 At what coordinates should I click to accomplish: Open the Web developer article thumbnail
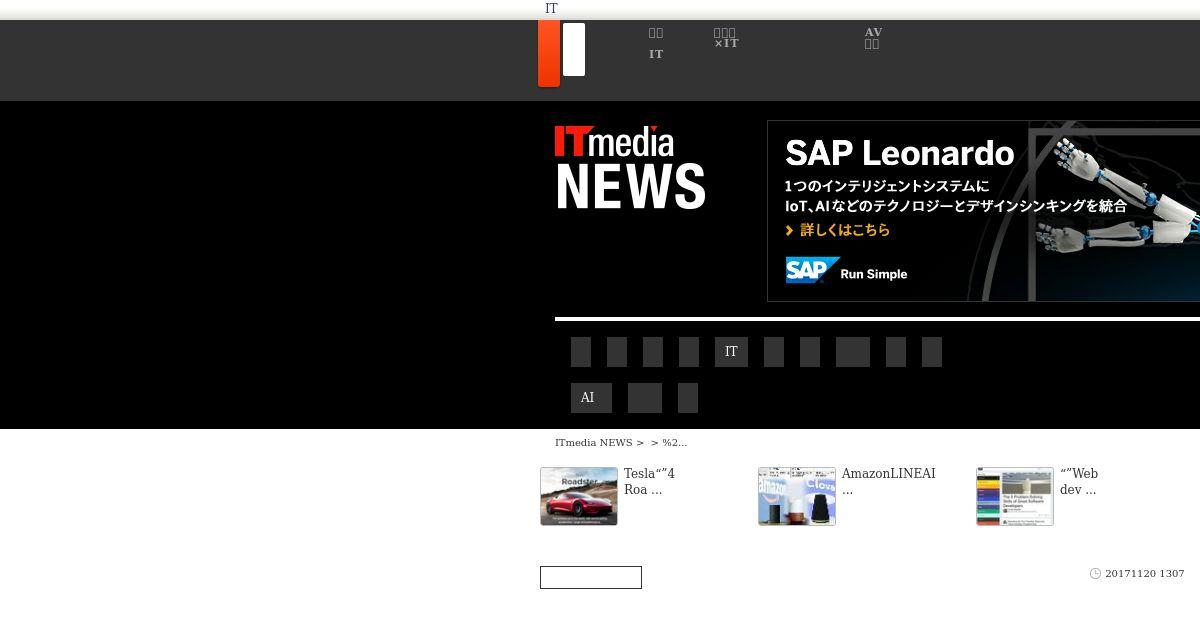[x=1015, y=496]
